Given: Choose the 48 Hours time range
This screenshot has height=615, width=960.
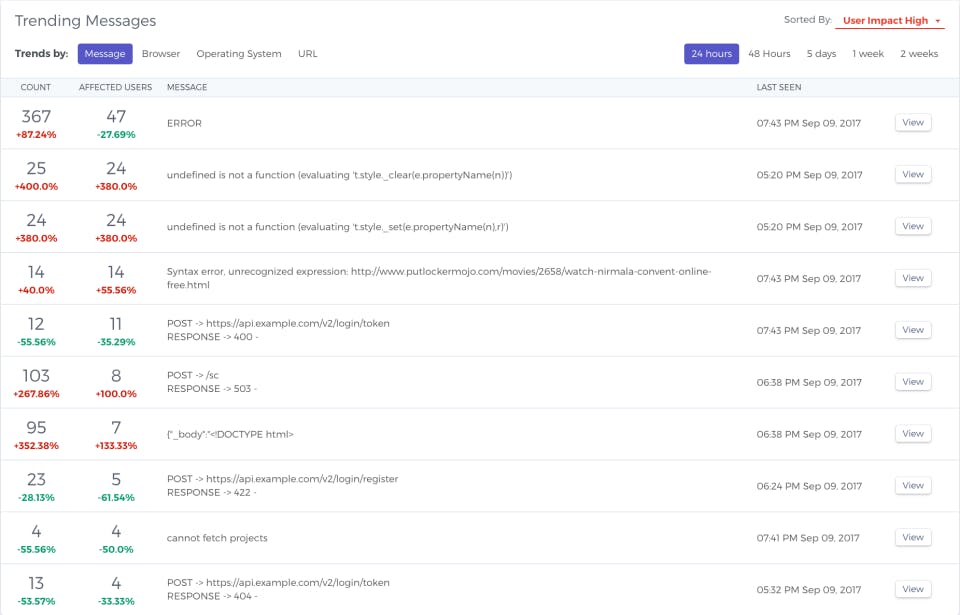Looking at the screenshot, I should click(x=769, y=54).
